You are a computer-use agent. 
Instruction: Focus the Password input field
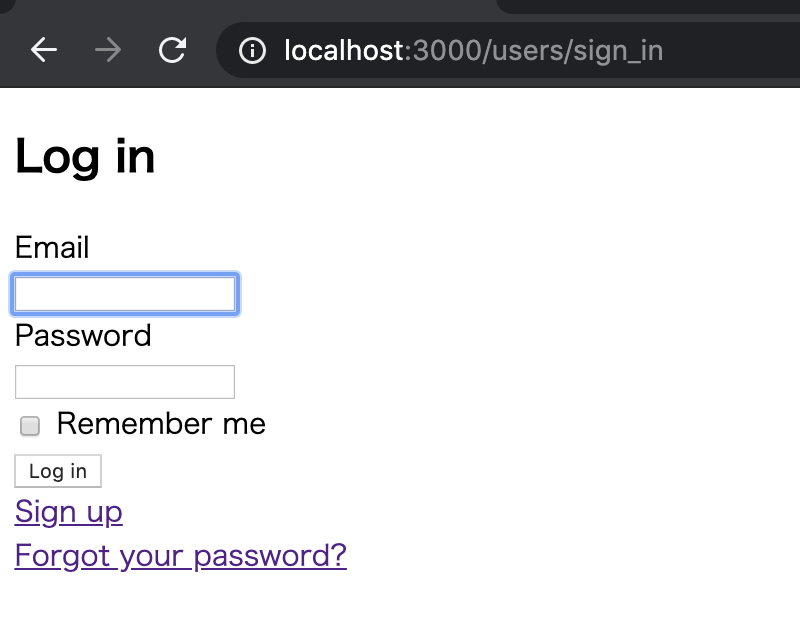point(125,382)
